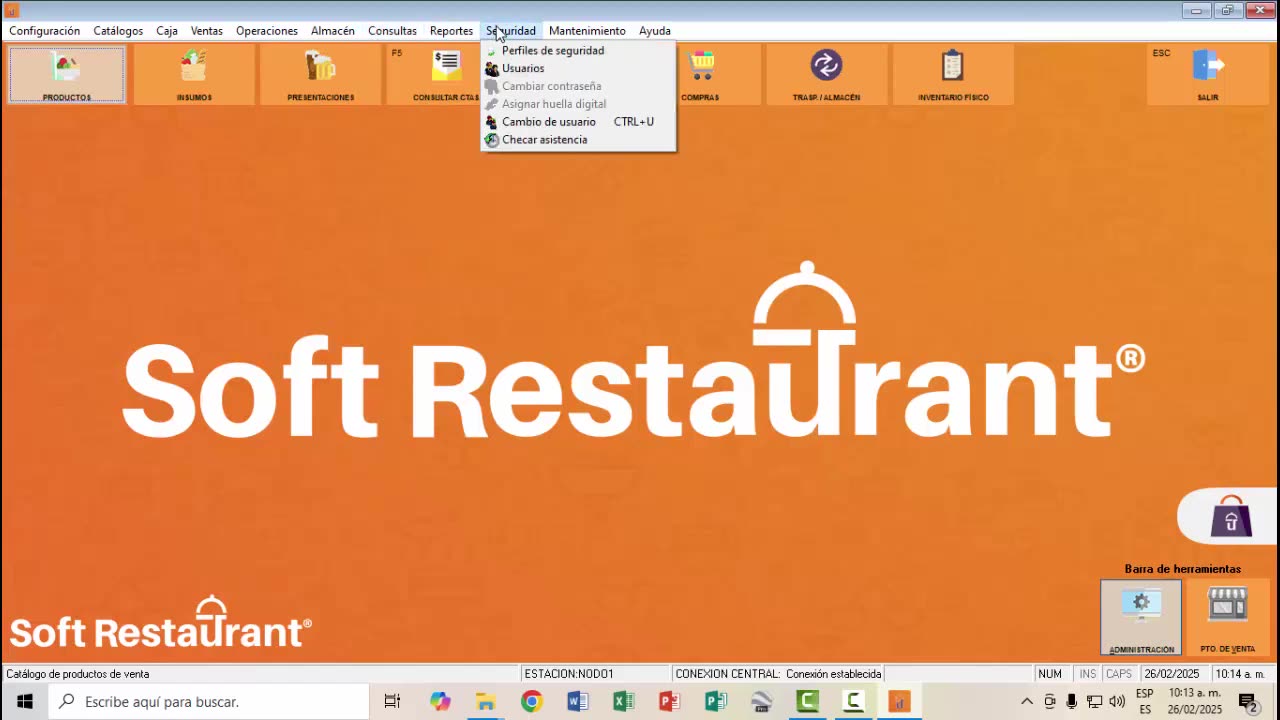Open Soft Restaurant taskbar icon
1280x720 pixels.
point(899,702)
